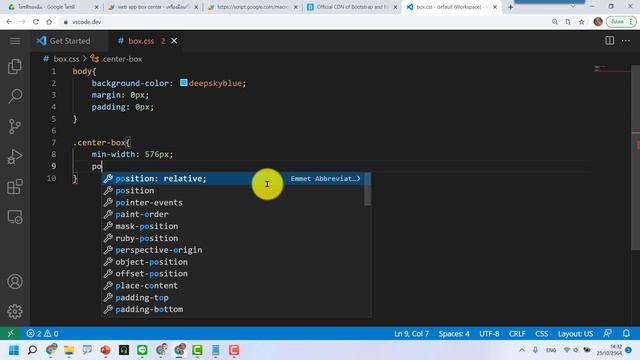Viewport: 640px width, 360px height.
Task: Click the vscode.dev address bar
Action: coord(302,22)
